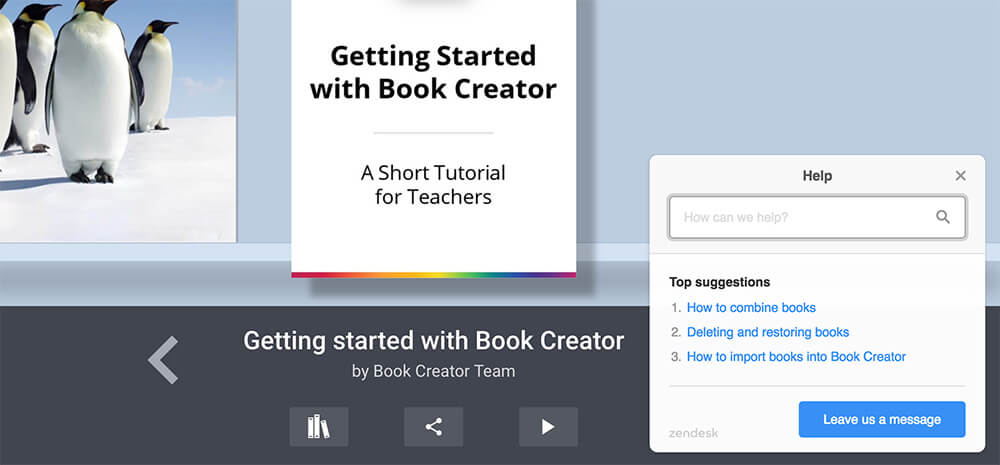Focus the "How can we help?" search field
This screenshot has height=465, width=1000.
point(800,217)
